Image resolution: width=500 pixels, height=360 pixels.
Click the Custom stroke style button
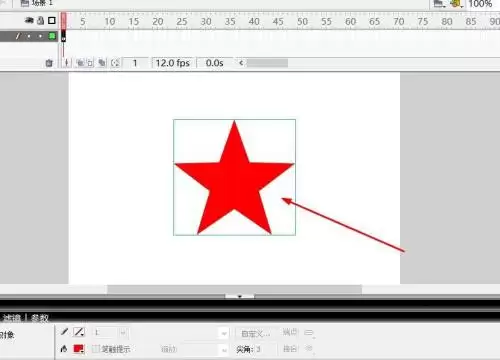pyautogui.click(x=256, y=333)
